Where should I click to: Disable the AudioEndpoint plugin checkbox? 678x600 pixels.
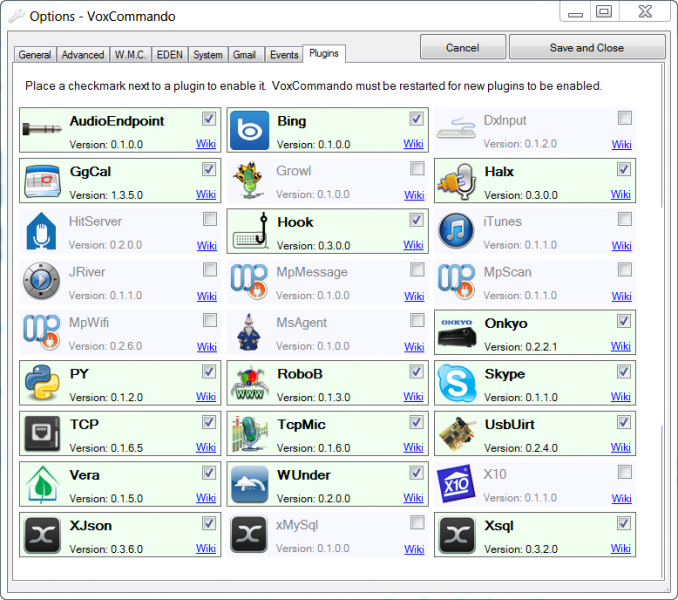tap(209, 118)
